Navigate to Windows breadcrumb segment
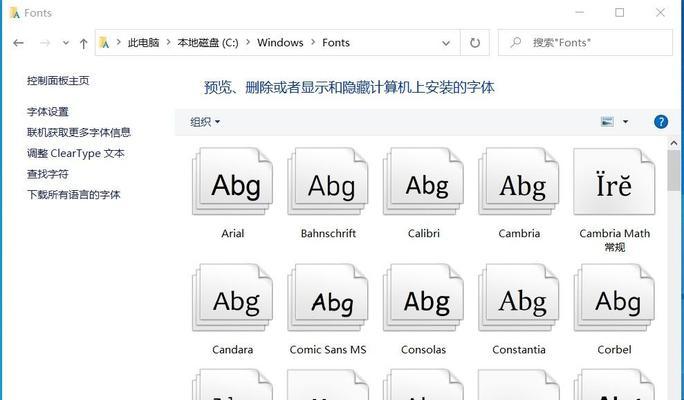684x400 pixels. click(280, 42)
